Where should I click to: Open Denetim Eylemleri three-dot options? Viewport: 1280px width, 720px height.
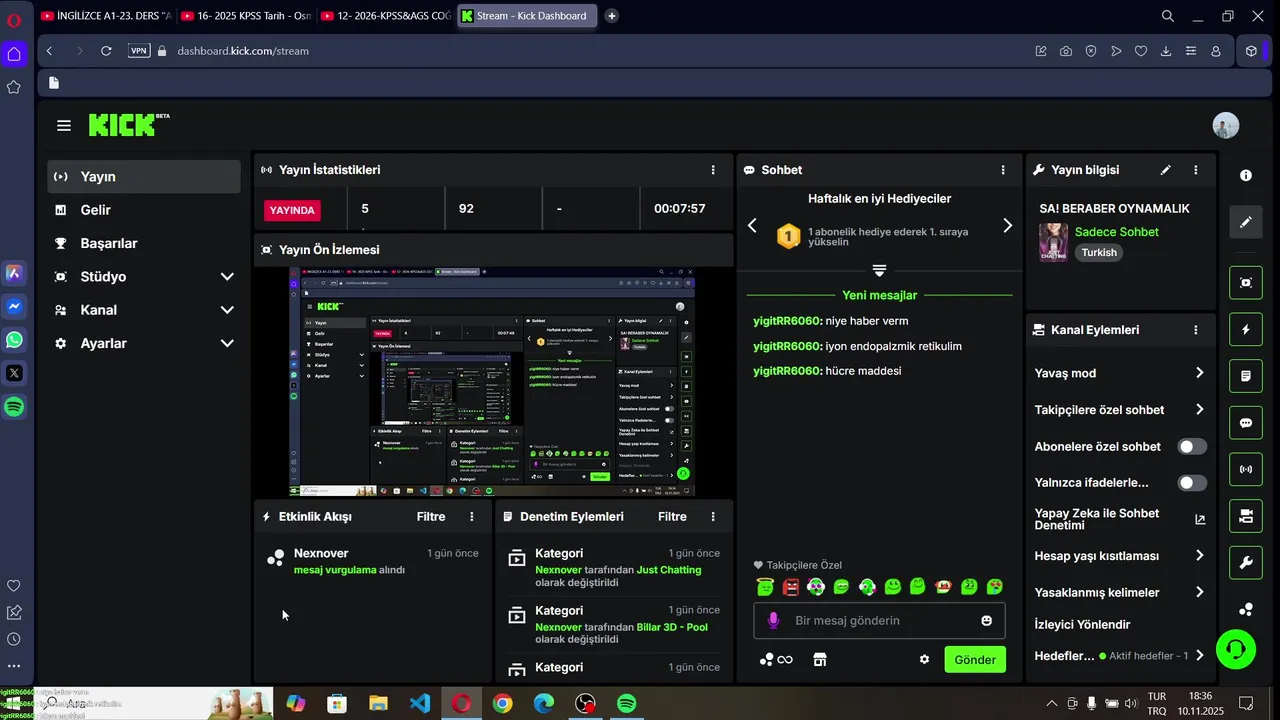(713, 517)
